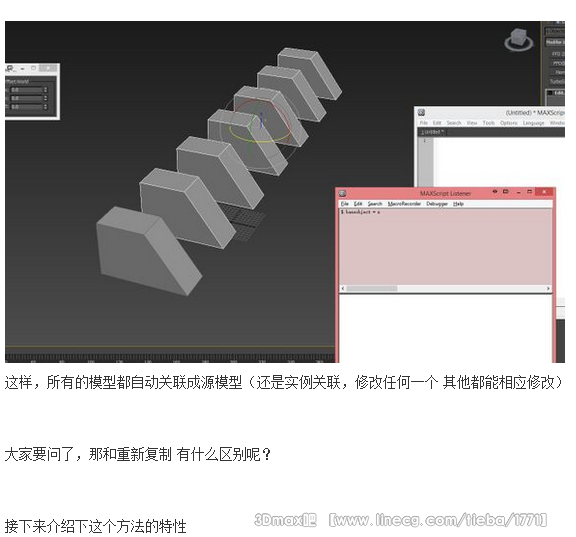This screenshot has width=576, height=537.
Task: Click the third offset value field in transform dialog
Action: [26, 107]
